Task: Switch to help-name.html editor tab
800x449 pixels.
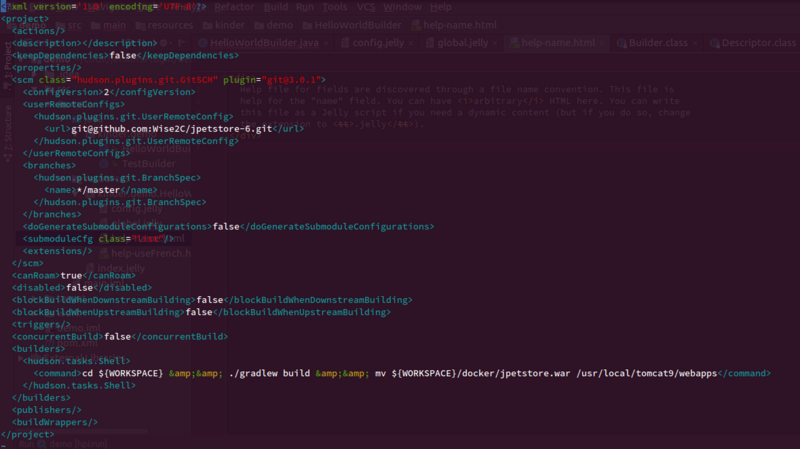Action: [x=558, y=43]
